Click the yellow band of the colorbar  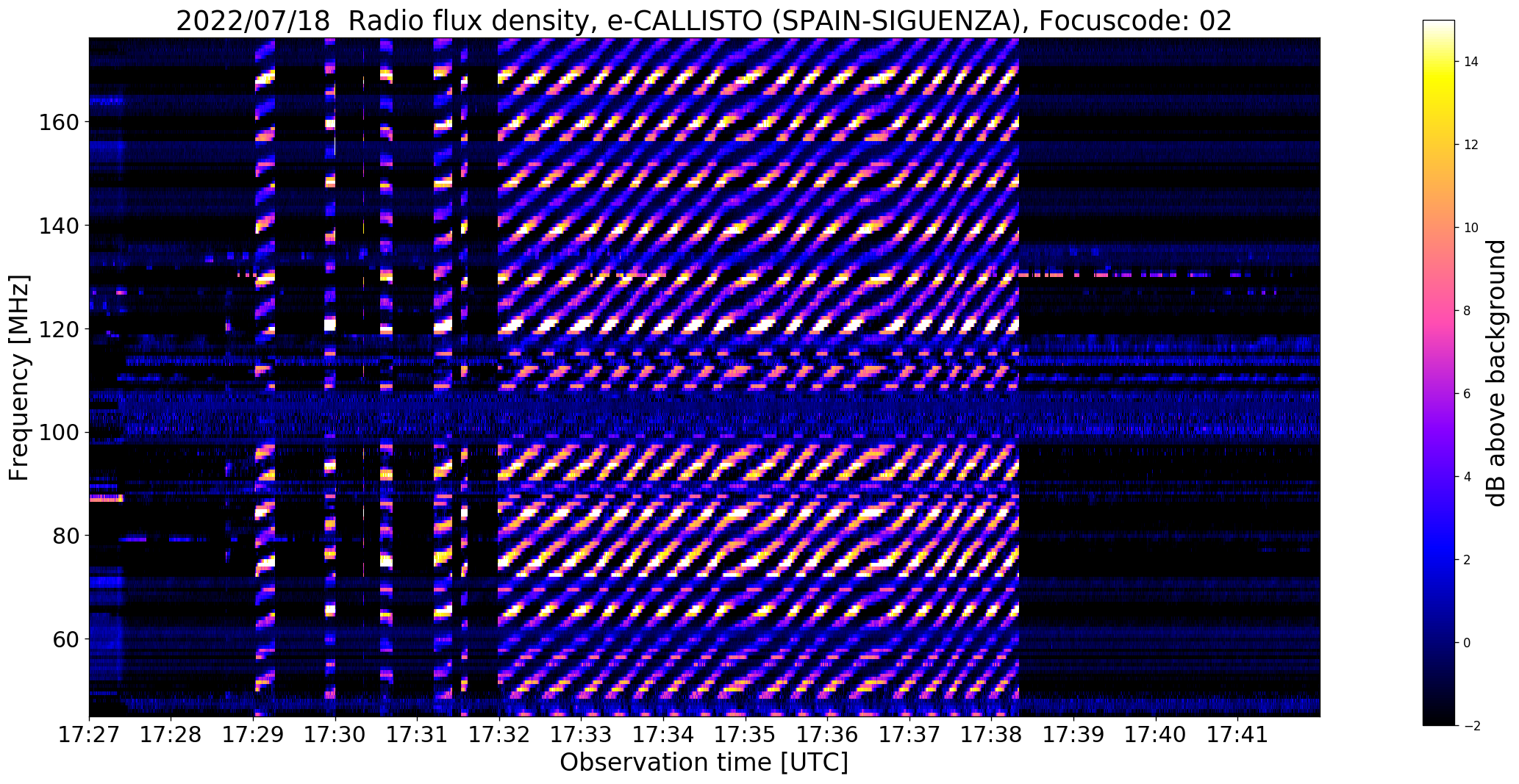click(x=1438, y=82)
